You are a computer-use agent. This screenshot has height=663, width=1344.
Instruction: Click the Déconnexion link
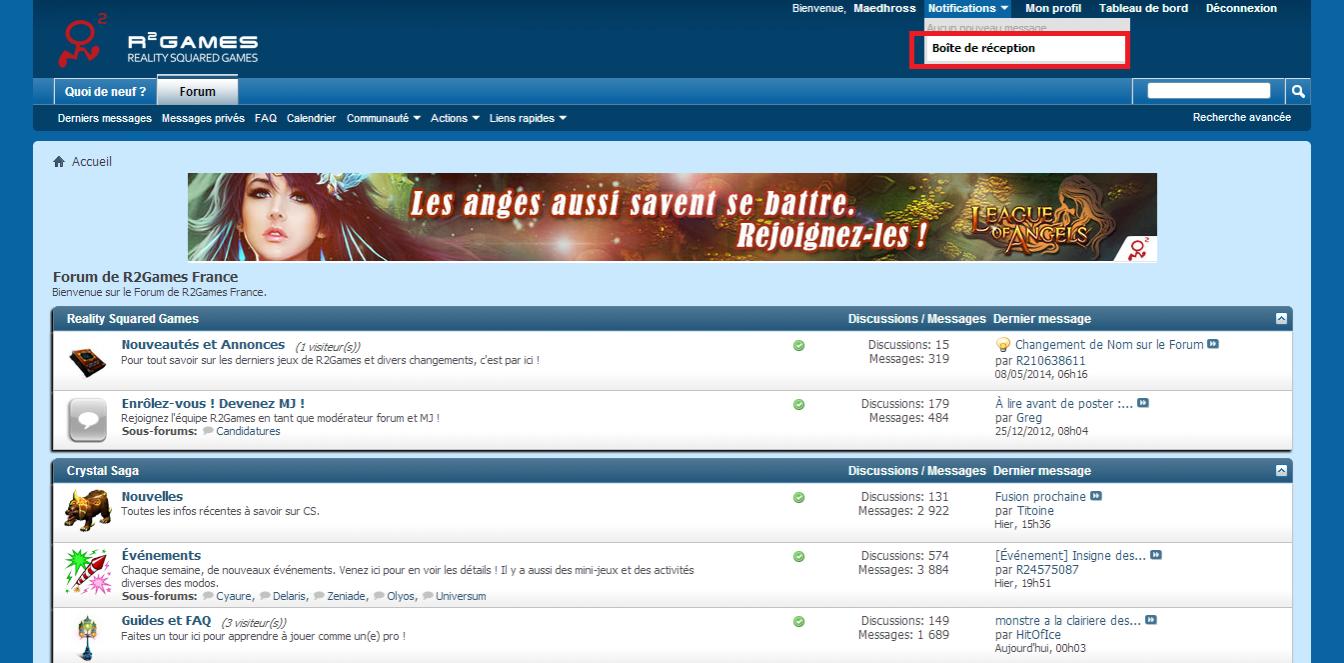click(x=1240, y=8)
